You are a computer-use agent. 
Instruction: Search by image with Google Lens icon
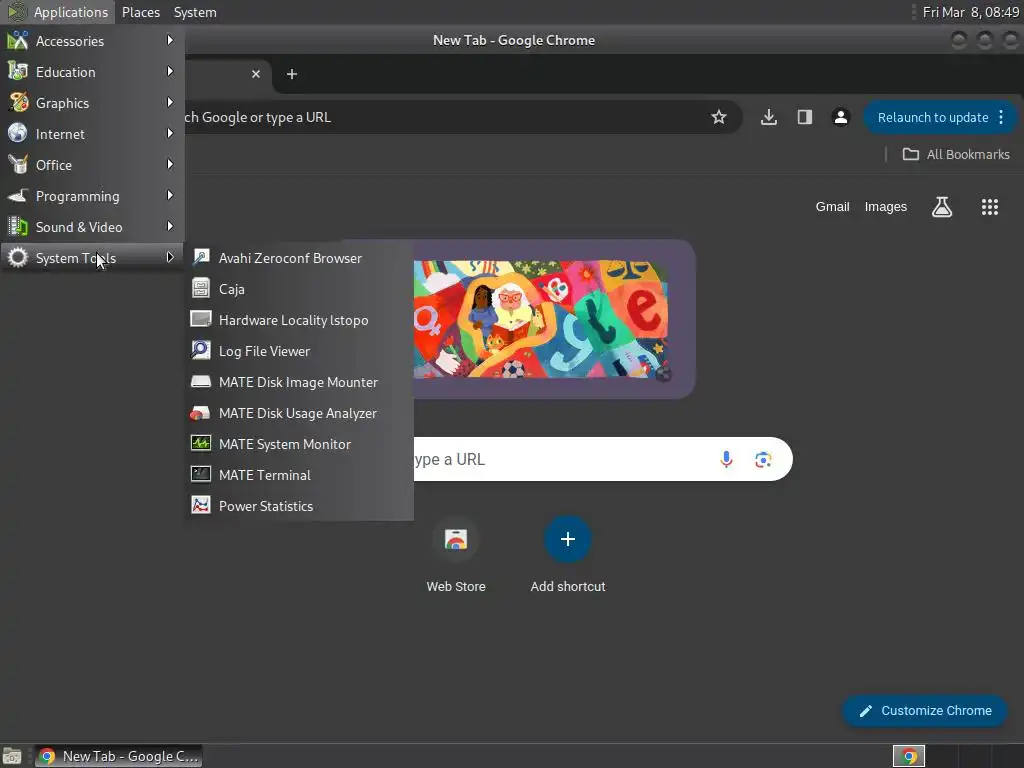(763, 459)
